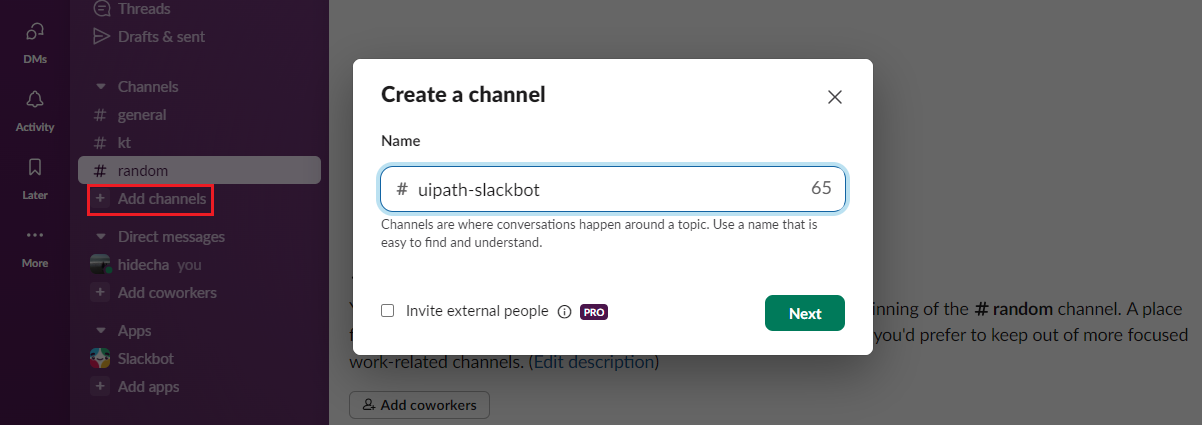Click the Threads icon
The image size is (1202, 425).
[100, 8]
